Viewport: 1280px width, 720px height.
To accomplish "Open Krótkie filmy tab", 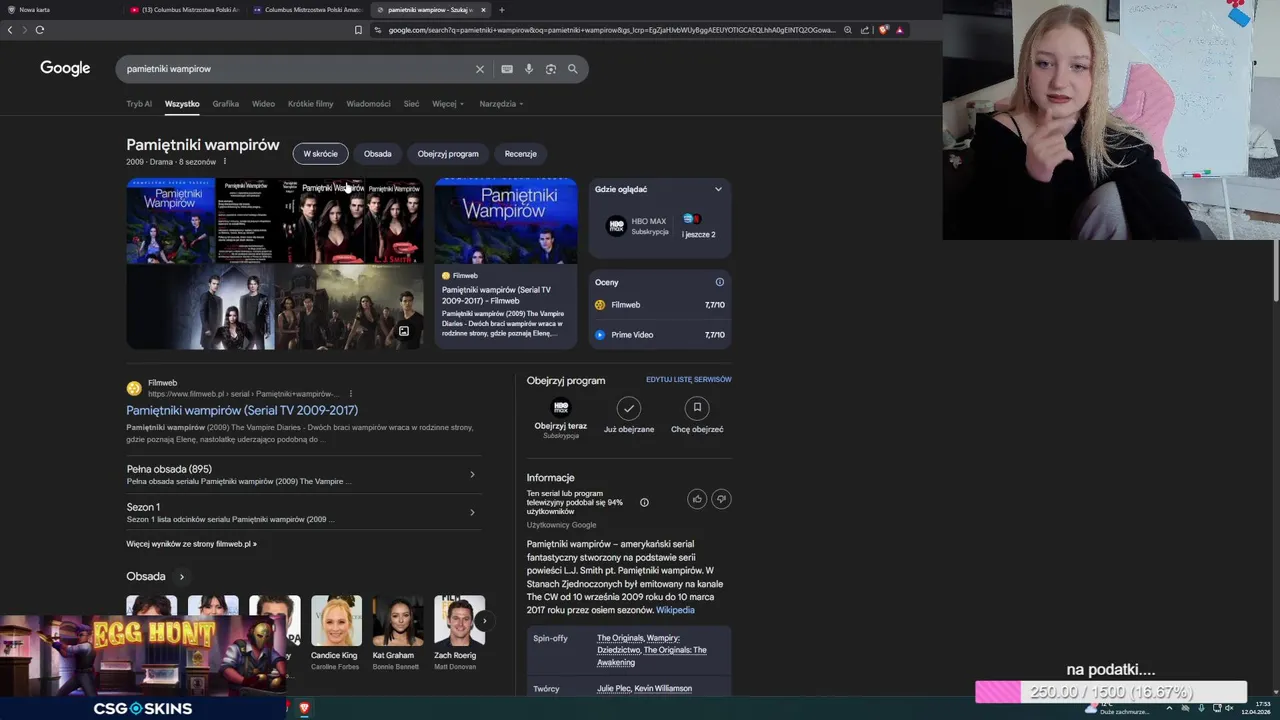I will click(310, 104).
